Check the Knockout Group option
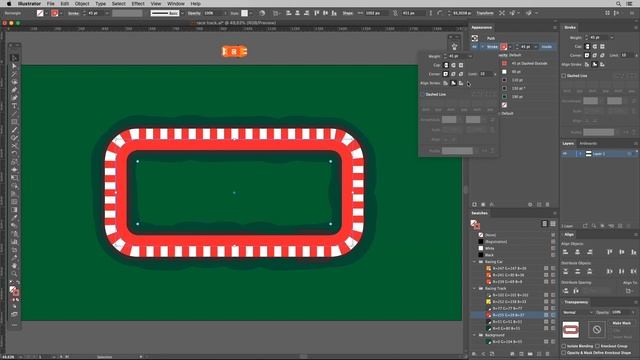 coord(598,346)
